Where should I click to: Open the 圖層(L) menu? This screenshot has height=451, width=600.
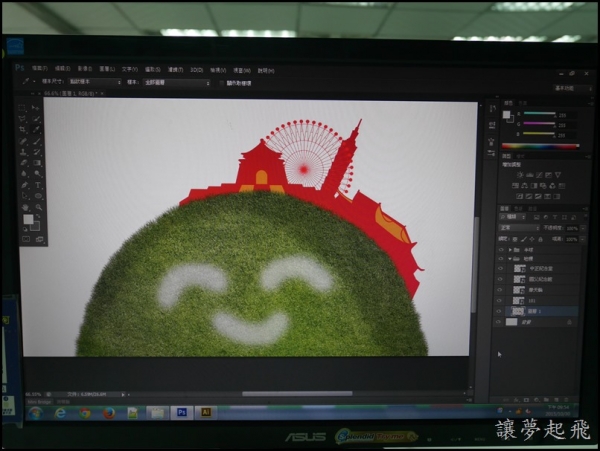(x=107, y=69)
